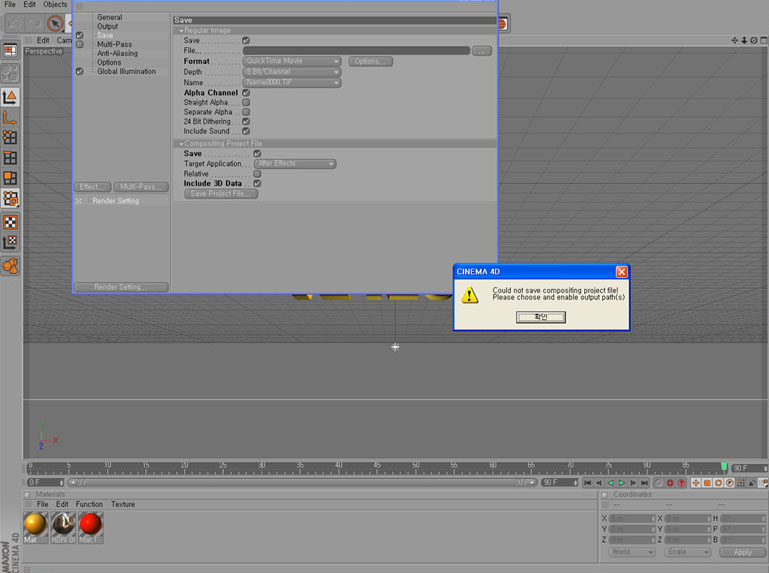Toggle the Alpha Channel checkbox
The height and width of the screenshot is (573, 769).
pyautogui.click(x=246, y=92)
